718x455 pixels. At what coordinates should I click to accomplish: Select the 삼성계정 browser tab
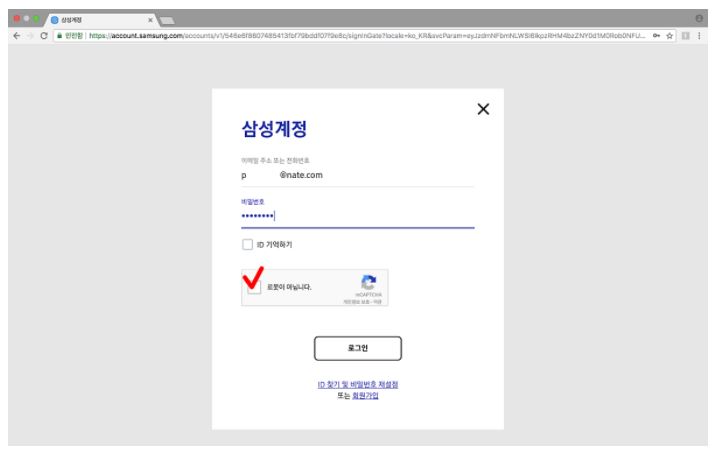[101, 20]
